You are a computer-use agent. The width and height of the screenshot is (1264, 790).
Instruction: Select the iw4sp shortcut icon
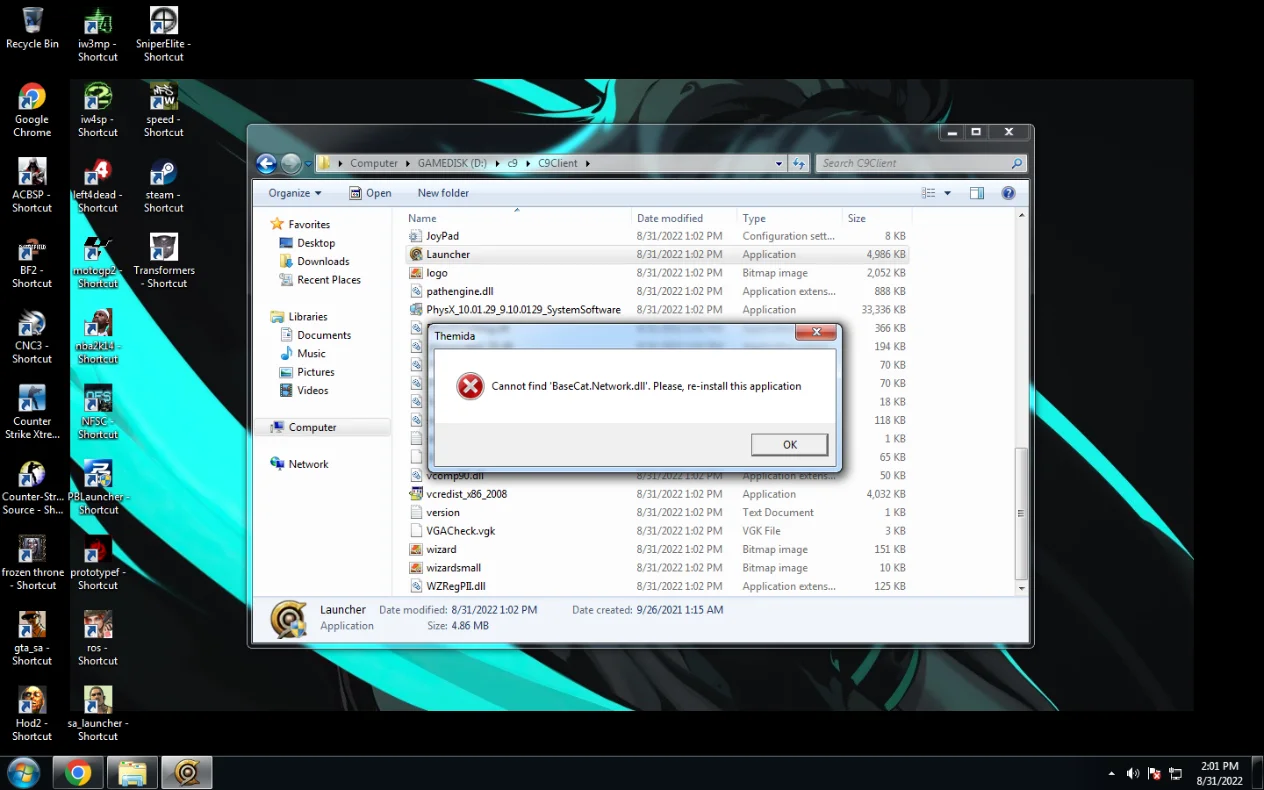coord(98,111)
